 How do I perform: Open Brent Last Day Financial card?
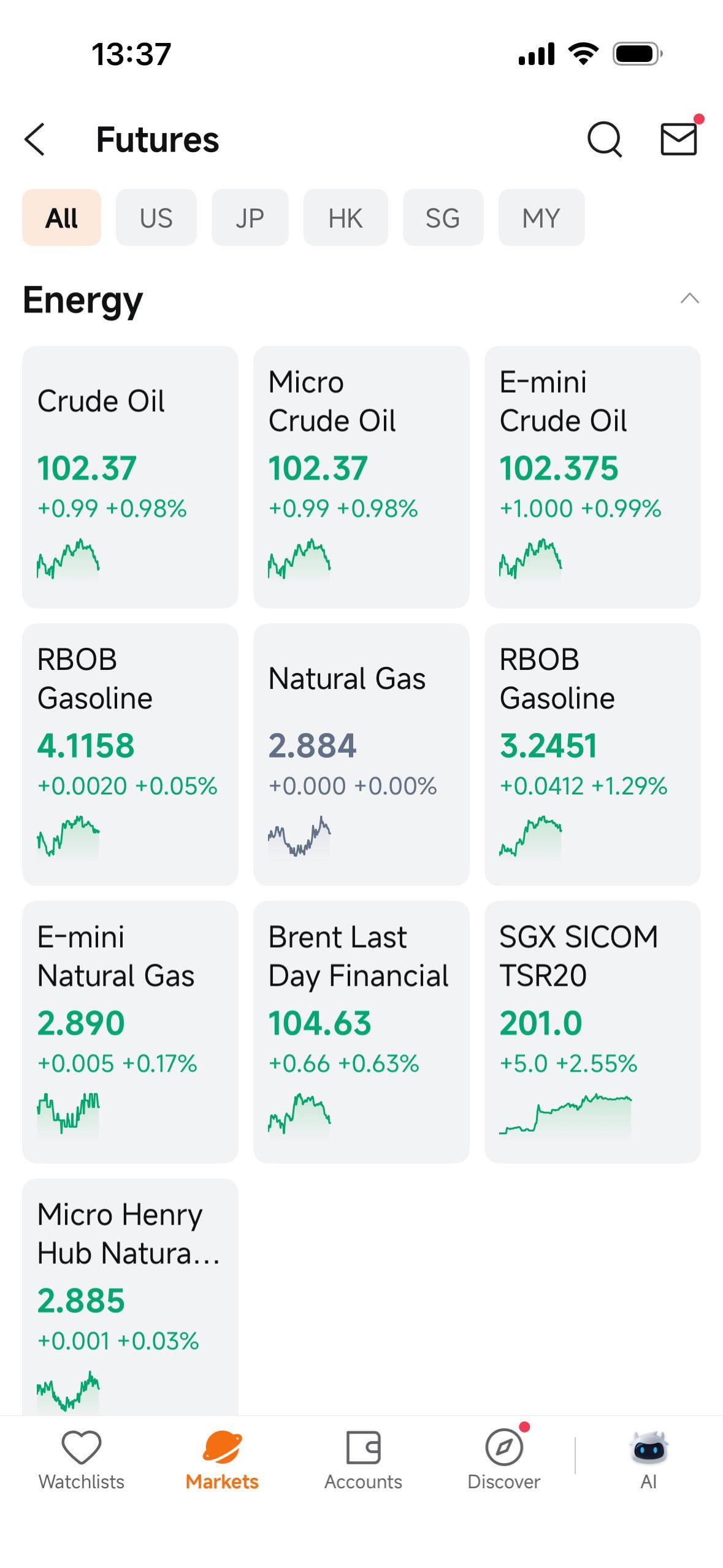tap(361, 1031)
